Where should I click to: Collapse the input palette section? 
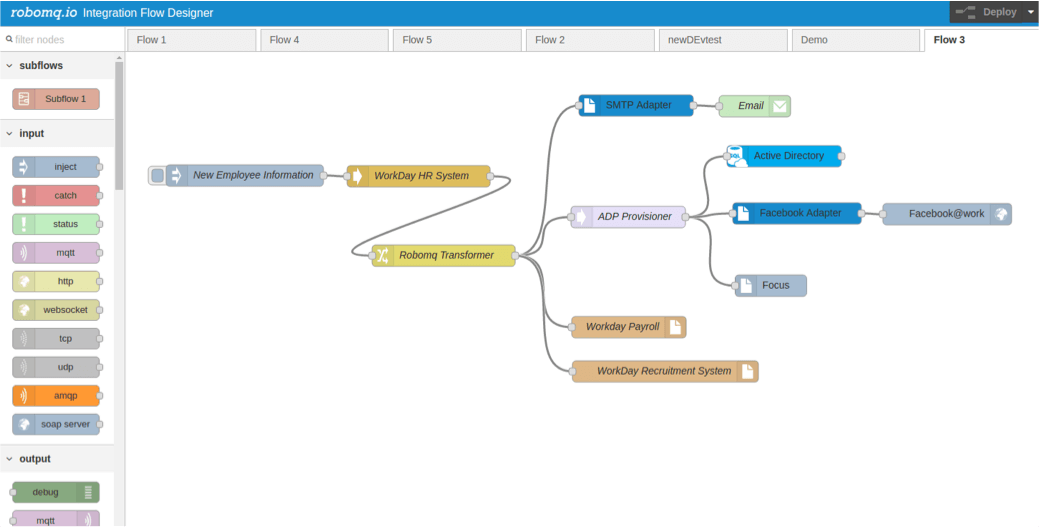pos(9,133)
